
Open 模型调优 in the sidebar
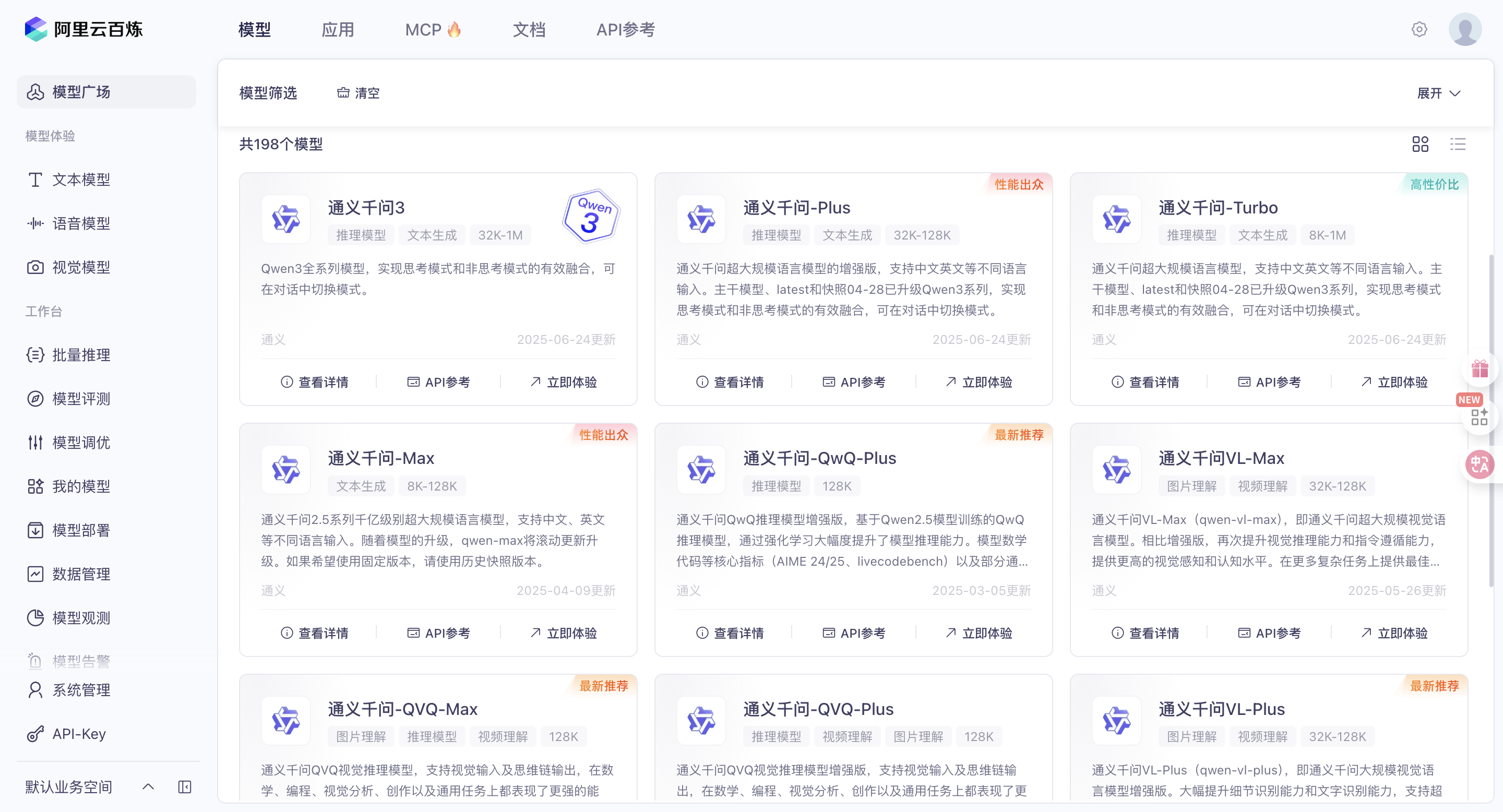point(106,442)
